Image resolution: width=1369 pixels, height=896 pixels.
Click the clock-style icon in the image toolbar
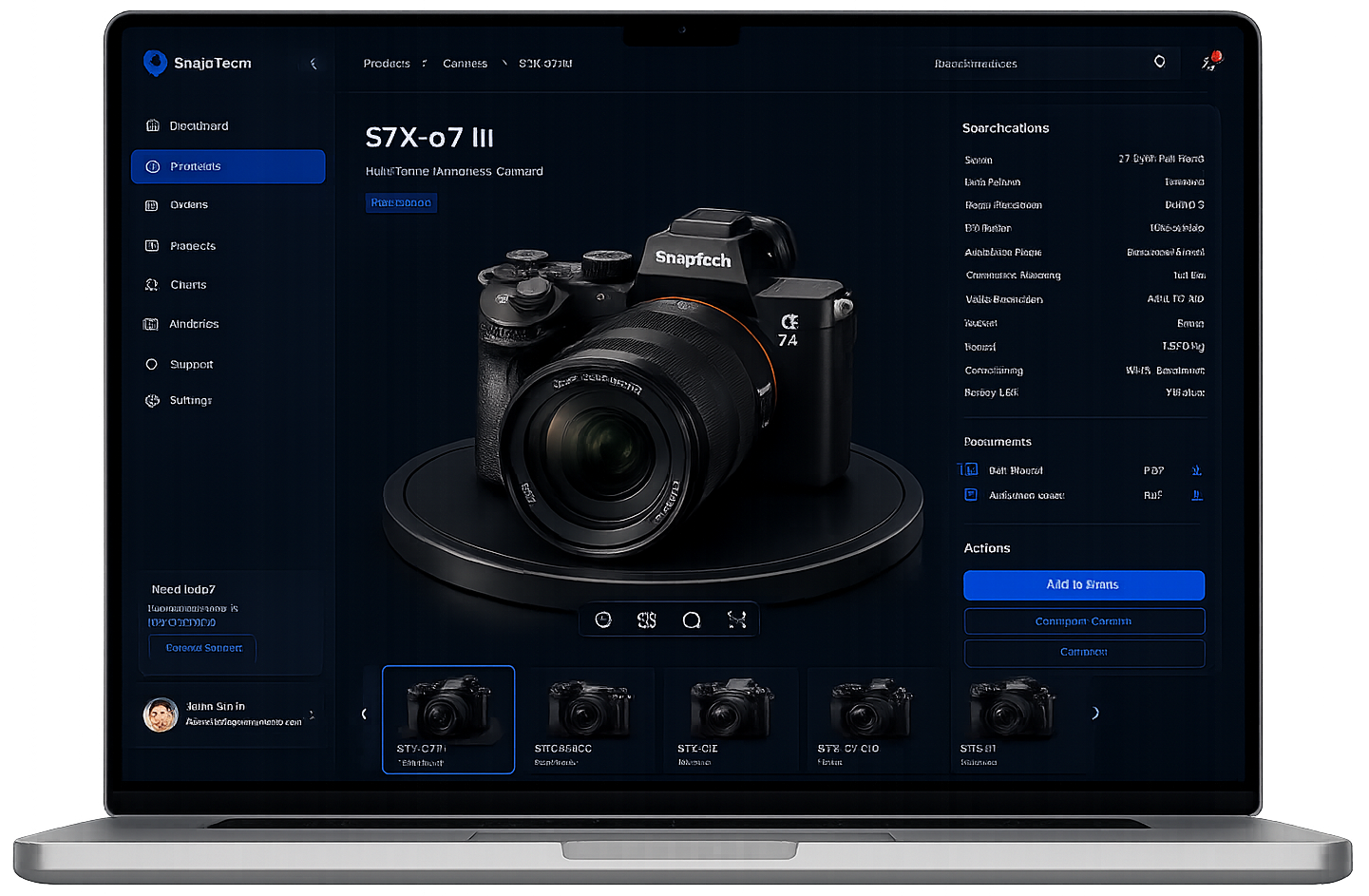click(x=603, y=620)
